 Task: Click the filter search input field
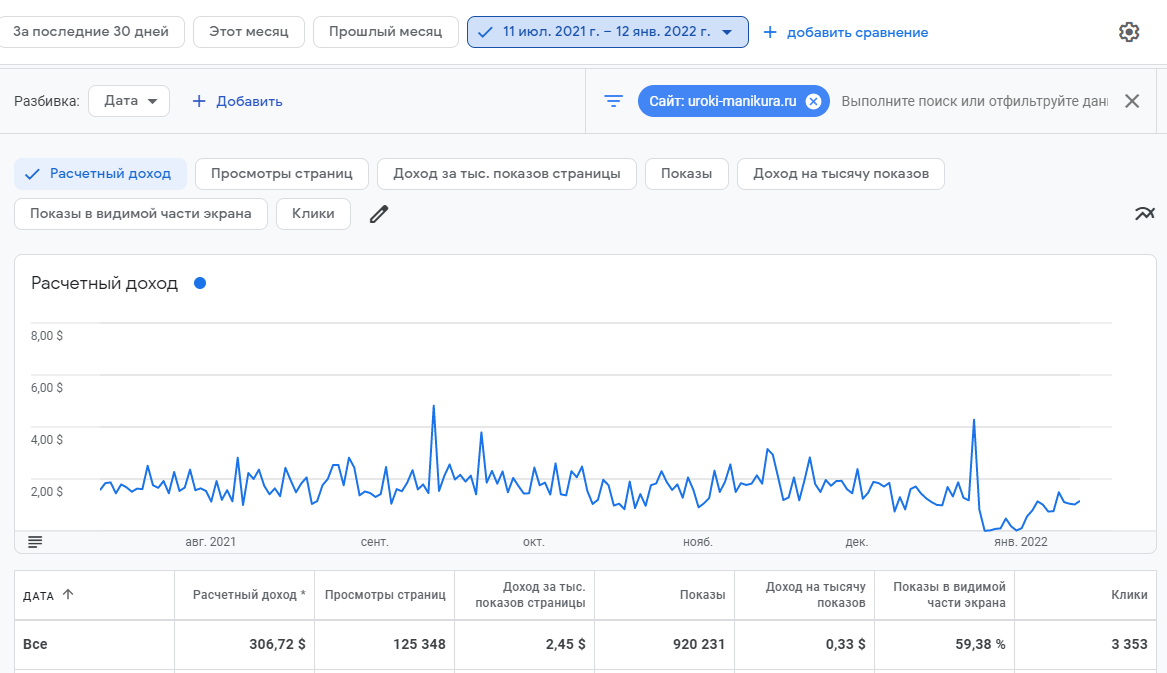coord(974,101)
